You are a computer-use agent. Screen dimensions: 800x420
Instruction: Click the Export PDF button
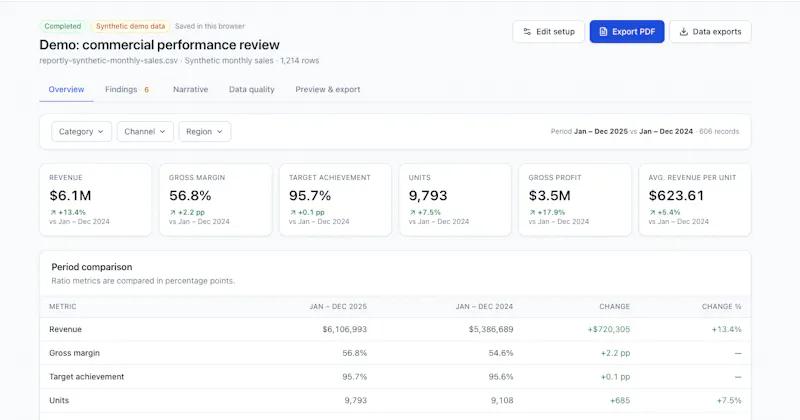(x=627, y=32)
